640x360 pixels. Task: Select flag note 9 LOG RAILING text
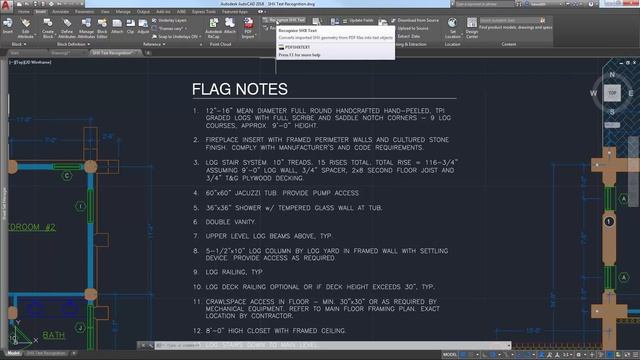point(234,272)
